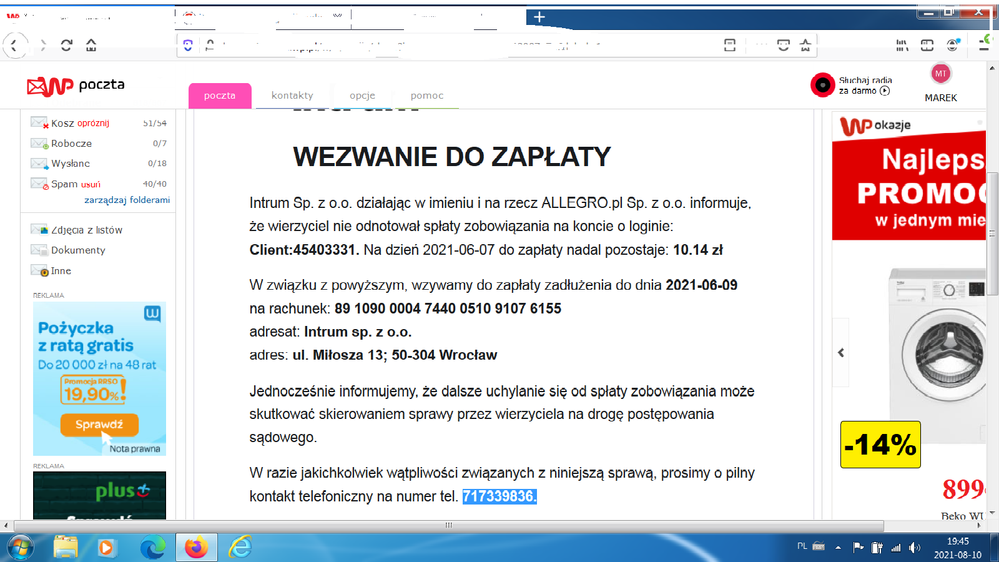This screenshot has width=999, height=562.
Task: Click the network signal tray icon
Action: tap(896, 547)
